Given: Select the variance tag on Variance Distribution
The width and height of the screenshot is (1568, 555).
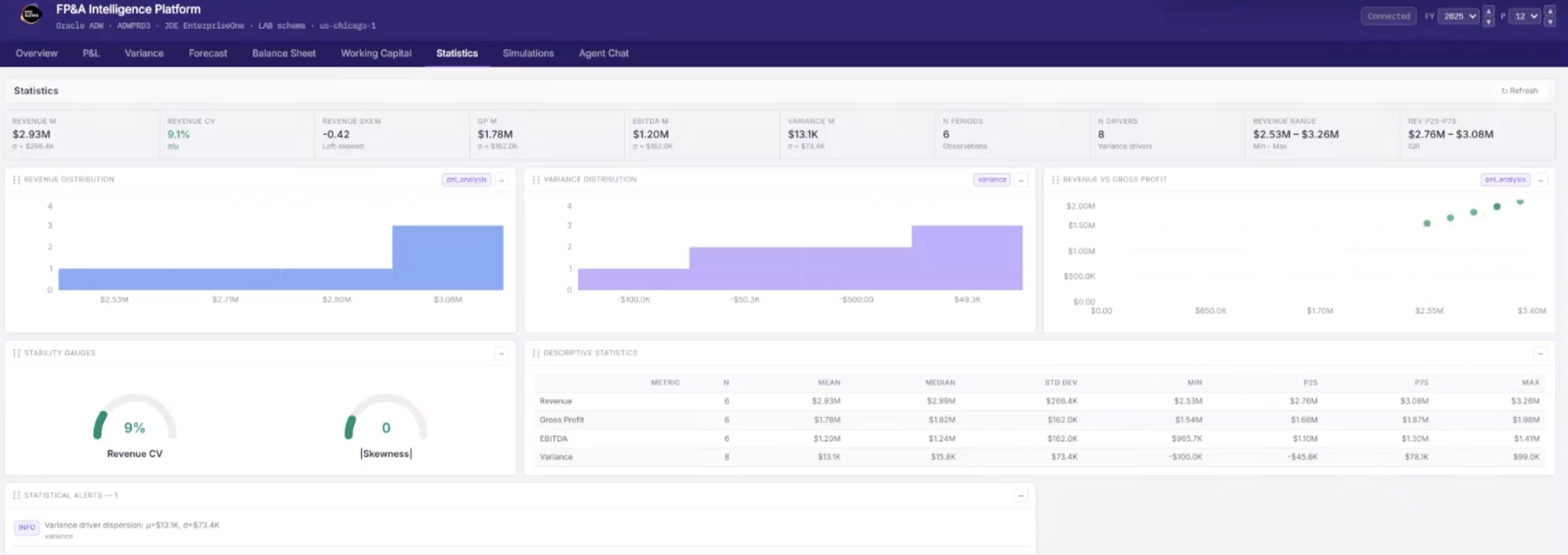Looking at the screenshot, I should point(991,180).
